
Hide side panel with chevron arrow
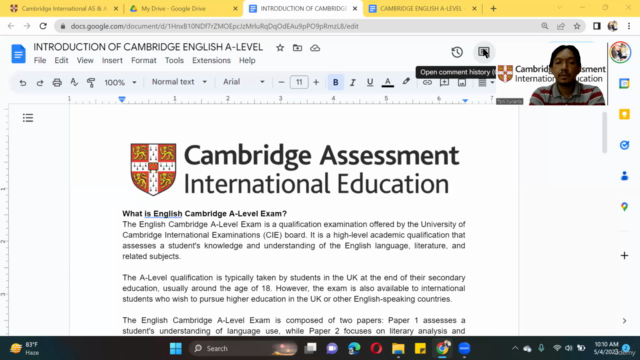tap(624, 321)
